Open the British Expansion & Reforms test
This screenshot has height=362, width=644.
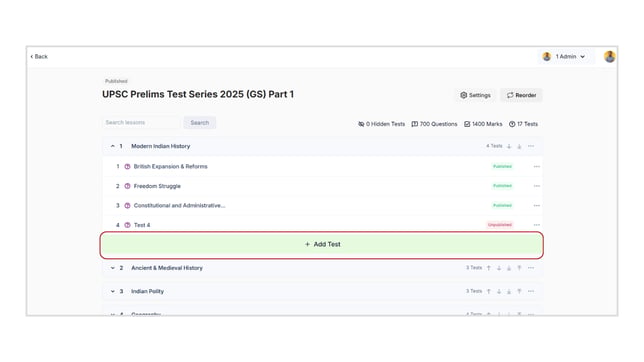click(x=170, y=166)
